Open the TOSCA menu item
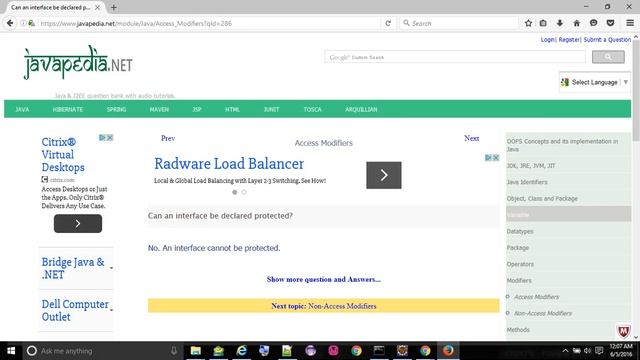Viewport: 640px width, 360px height. (x=312, y=109)
